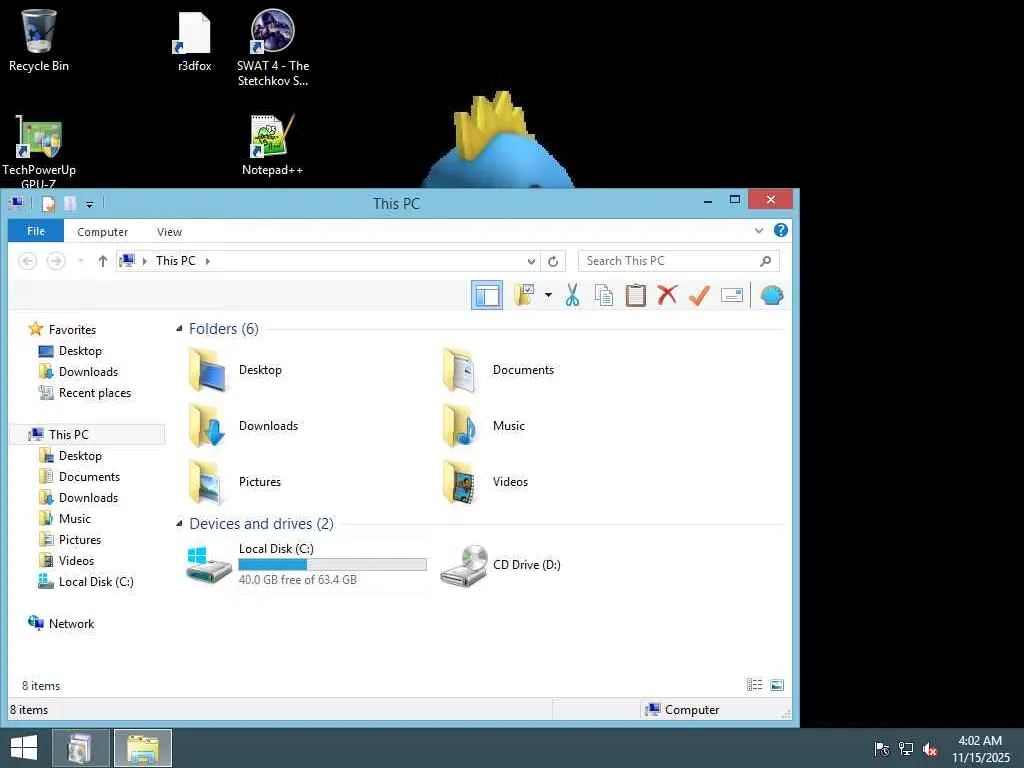Screen dimensions: 1024x768
Task: Select the Pictures folder in Folders group
Action: click(x=234, y=482)
